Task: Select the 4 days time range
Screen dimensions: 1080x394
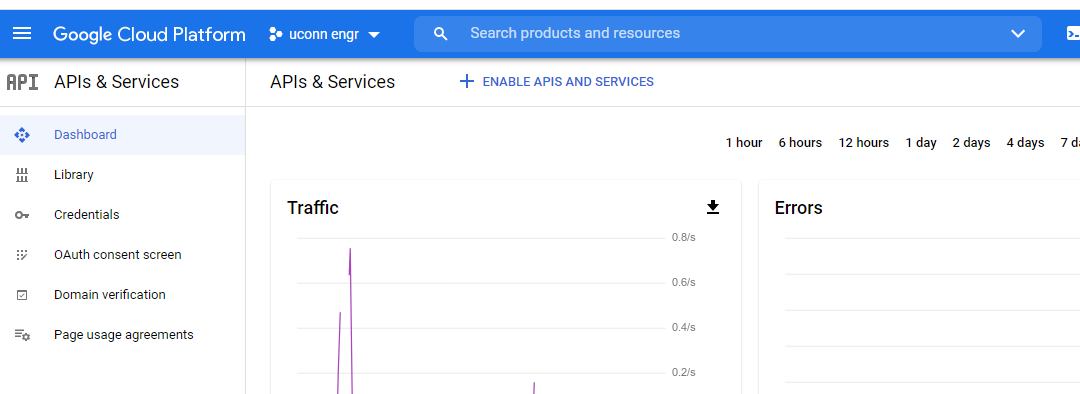Action: [1026, 143]
